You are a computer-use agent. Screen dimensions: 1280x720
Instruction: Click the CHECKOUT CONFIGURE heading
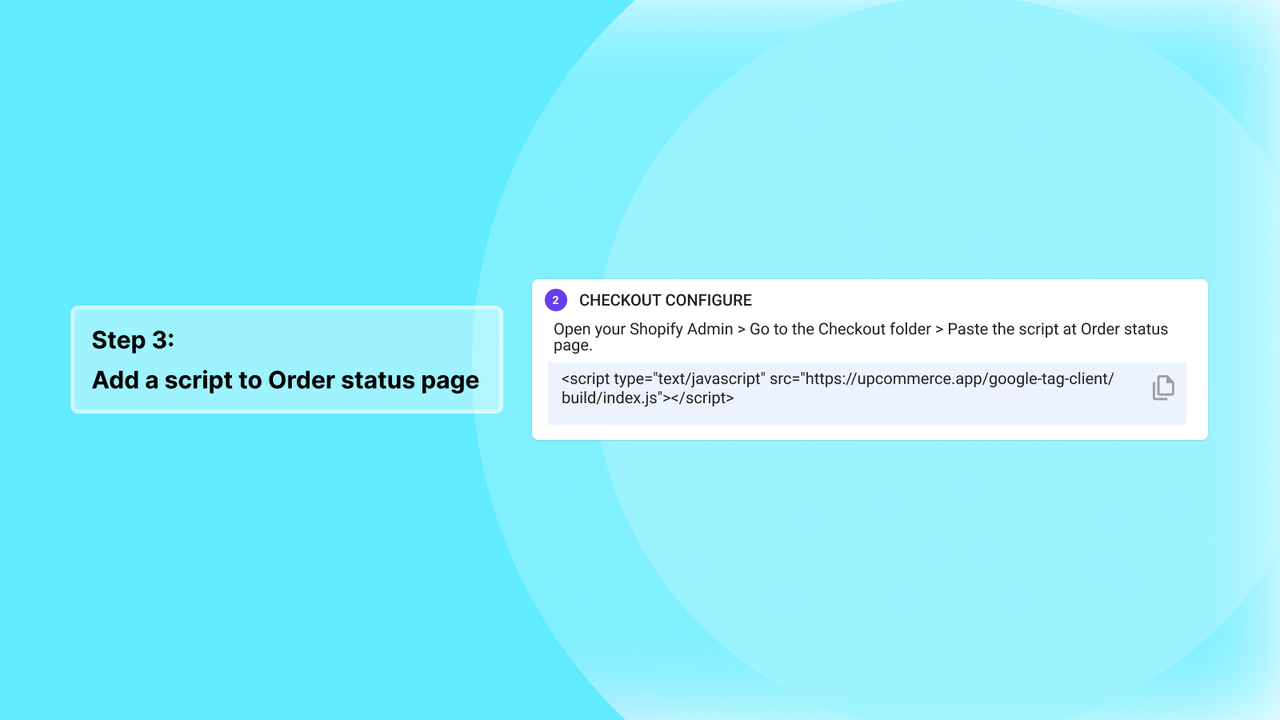pyautogui.click(x=665, y=301)
